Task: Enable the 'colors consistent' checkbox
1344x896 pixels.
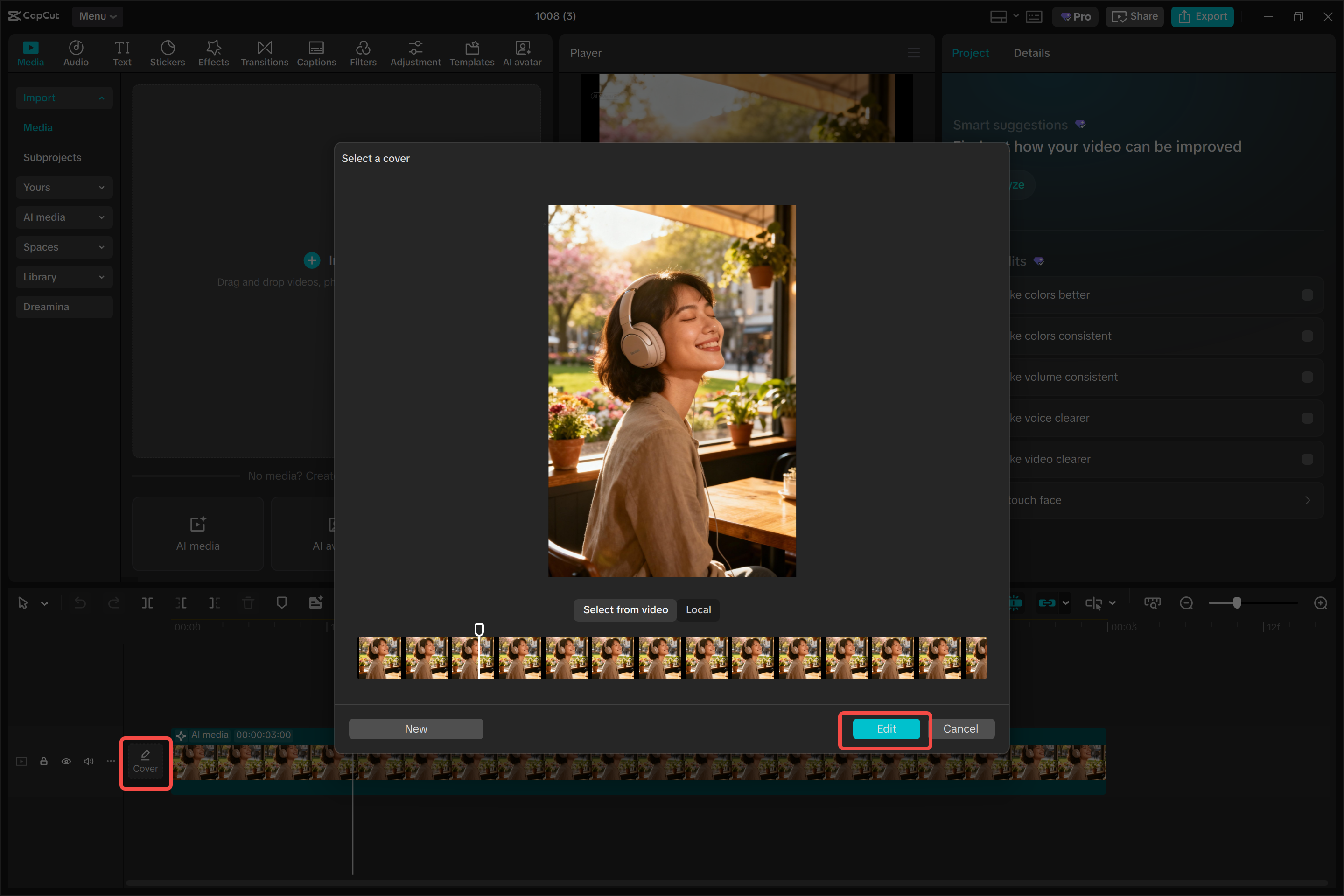Action: [1308, 336]
